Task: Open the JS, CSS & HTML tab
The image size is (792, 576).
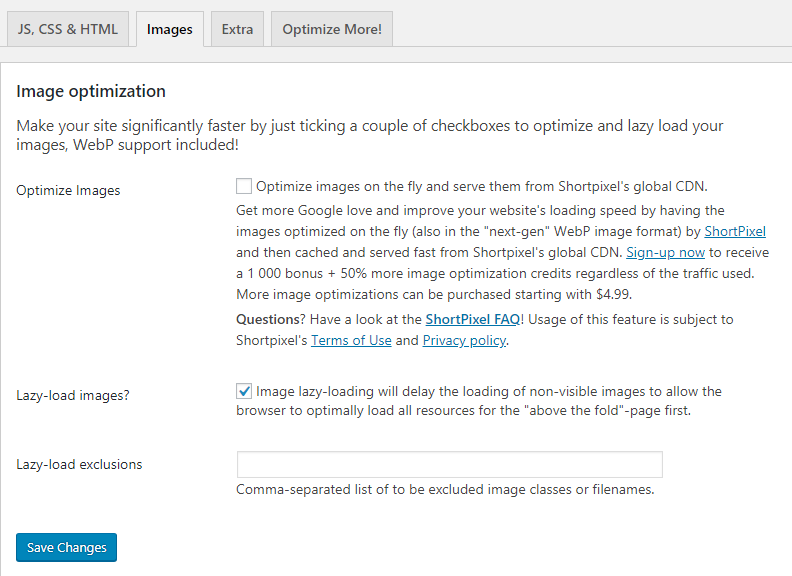Action: coord(68,29)
